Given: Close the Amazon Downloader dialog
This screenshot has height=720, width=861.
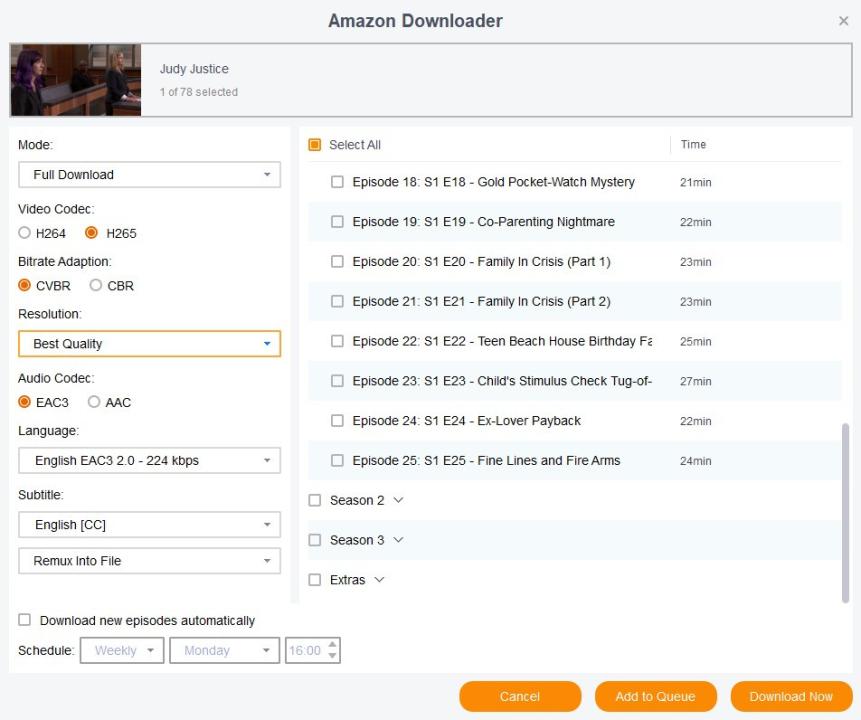Looking at the screenshot, I should click(x=843, y=21).
